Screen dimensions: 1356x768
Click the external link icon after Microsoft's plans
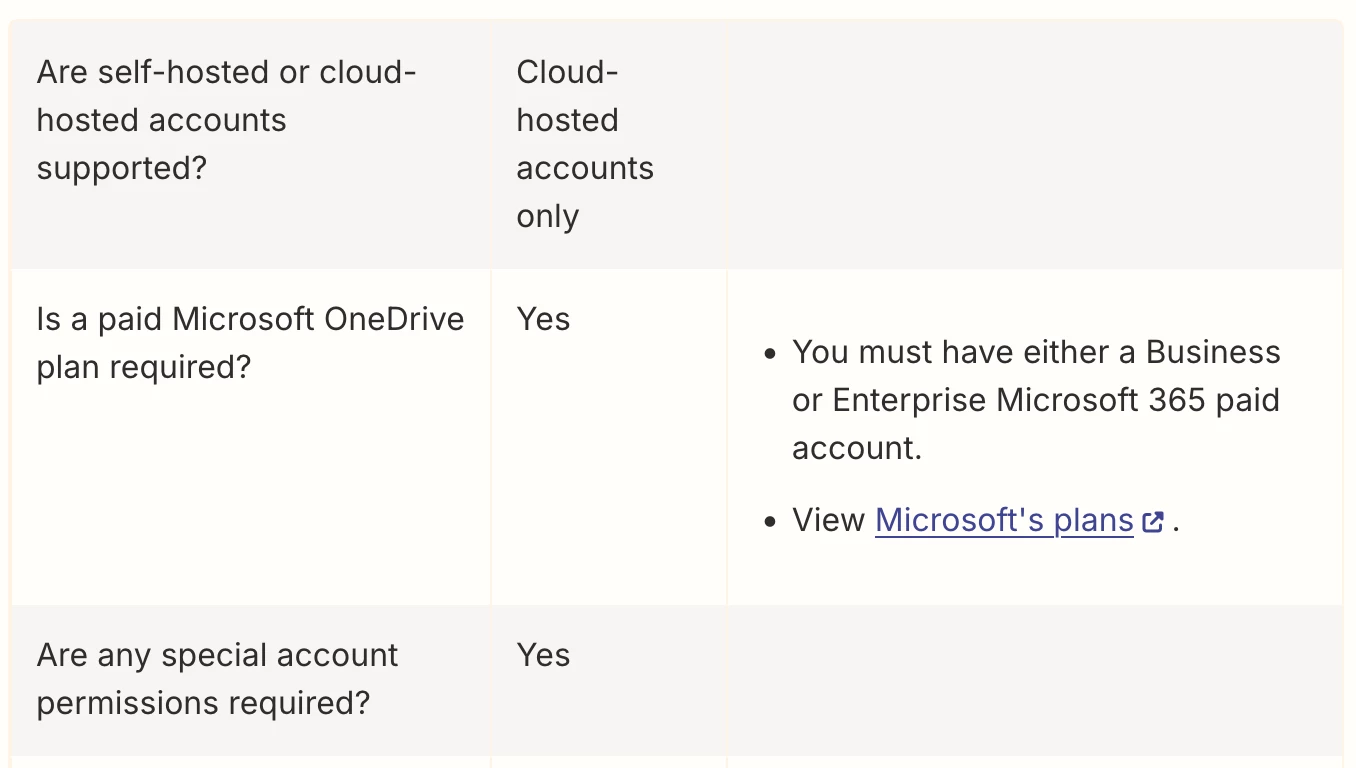(x=1153, y=522)
